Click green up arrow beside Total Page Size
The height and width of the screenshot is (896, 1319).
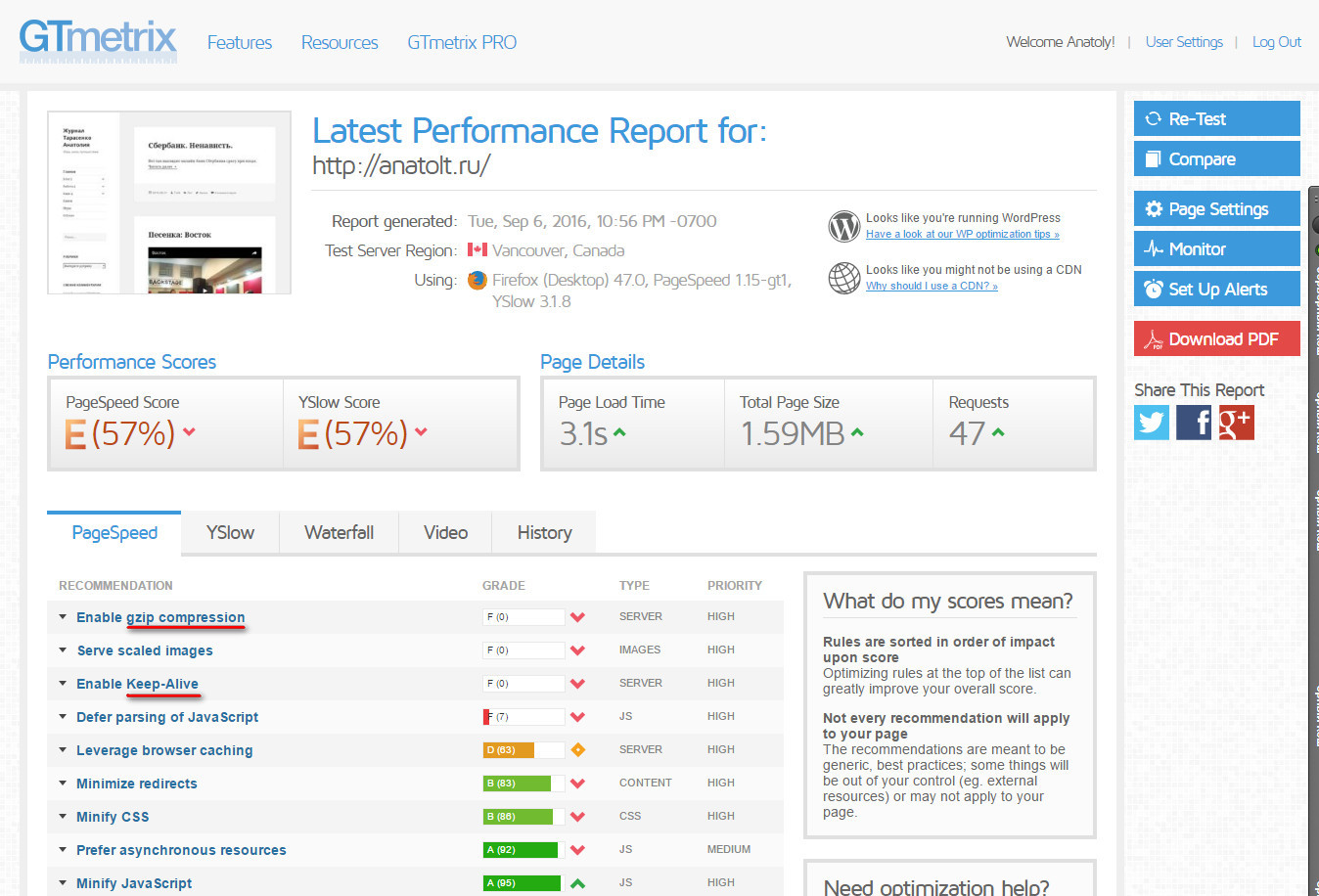click(x=857, y=431)
